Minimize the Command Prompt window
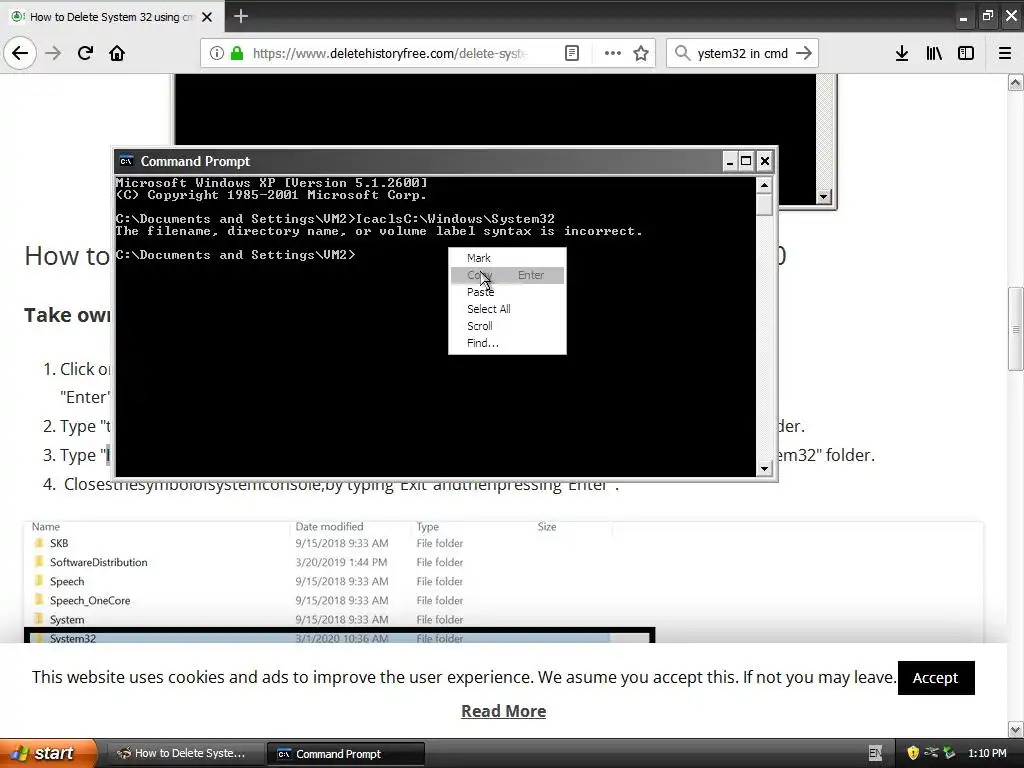The image size is (1024, 768). click(x=729, y=161)
